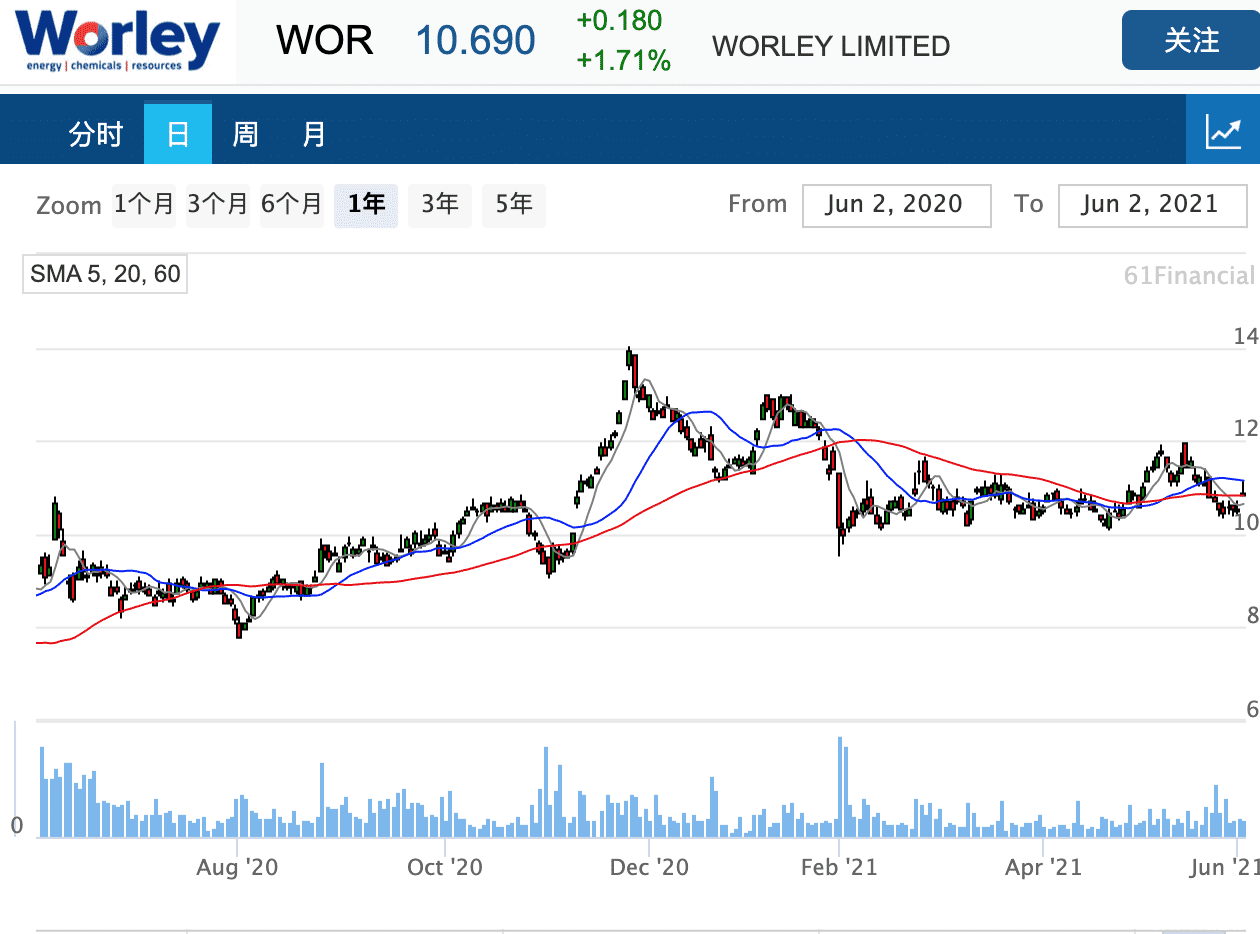Switch to the 周 weekly tab
The width and height of the screenshot is (1260, 934).
click(x=246, y=134)
